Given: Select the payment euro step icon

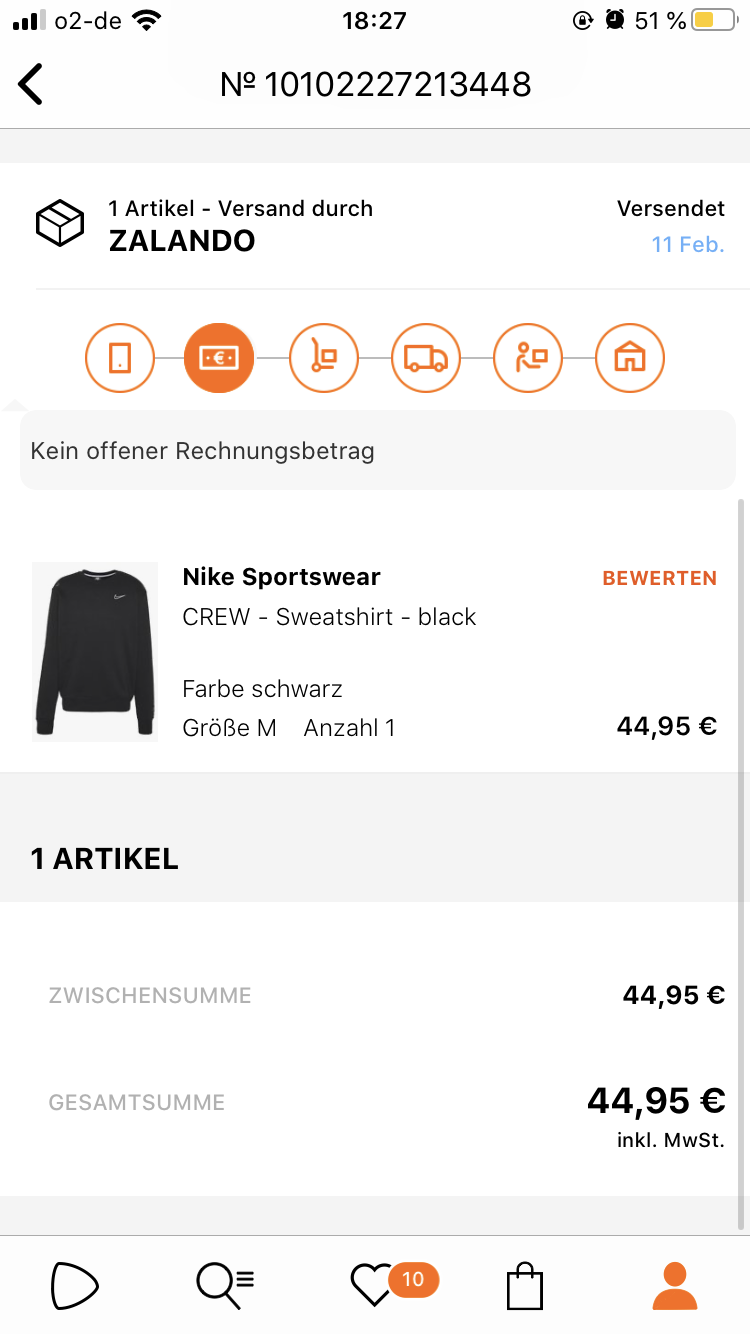Looking at the screenshot, I should (219, 357).
